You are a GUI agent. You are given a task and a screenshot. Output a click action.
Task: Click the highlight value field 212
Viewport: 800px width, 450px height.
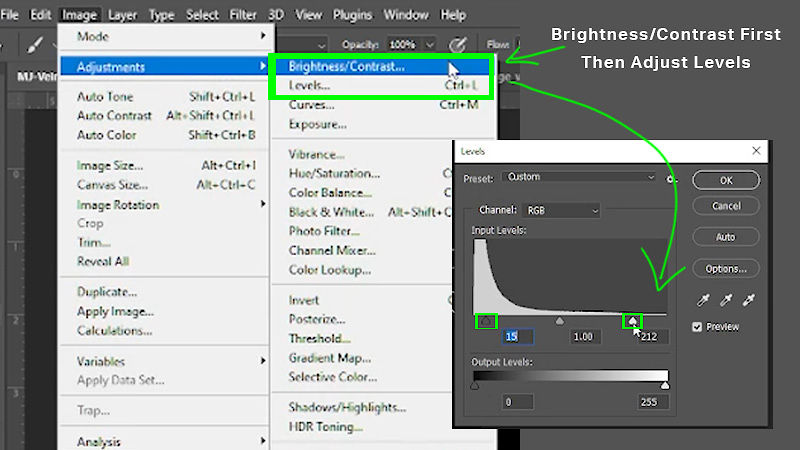coord(653,337)
